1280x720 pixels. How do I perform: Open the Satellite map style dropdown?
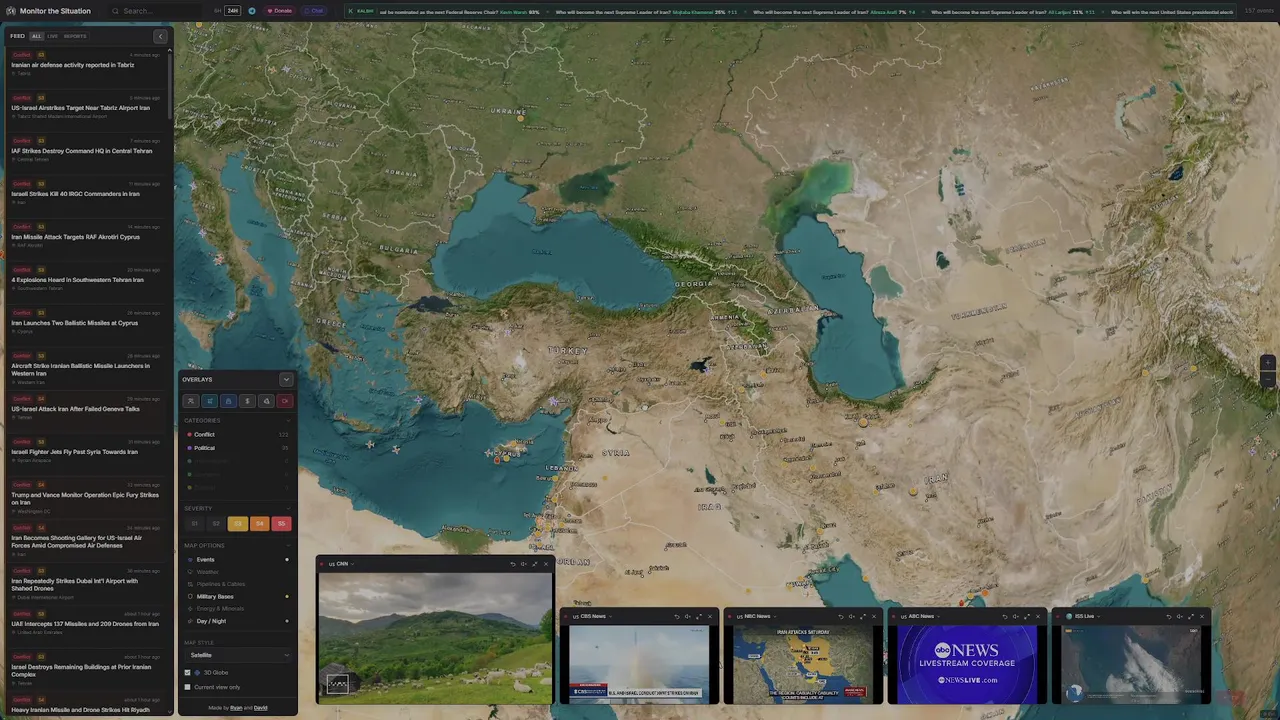coord(238,655)
